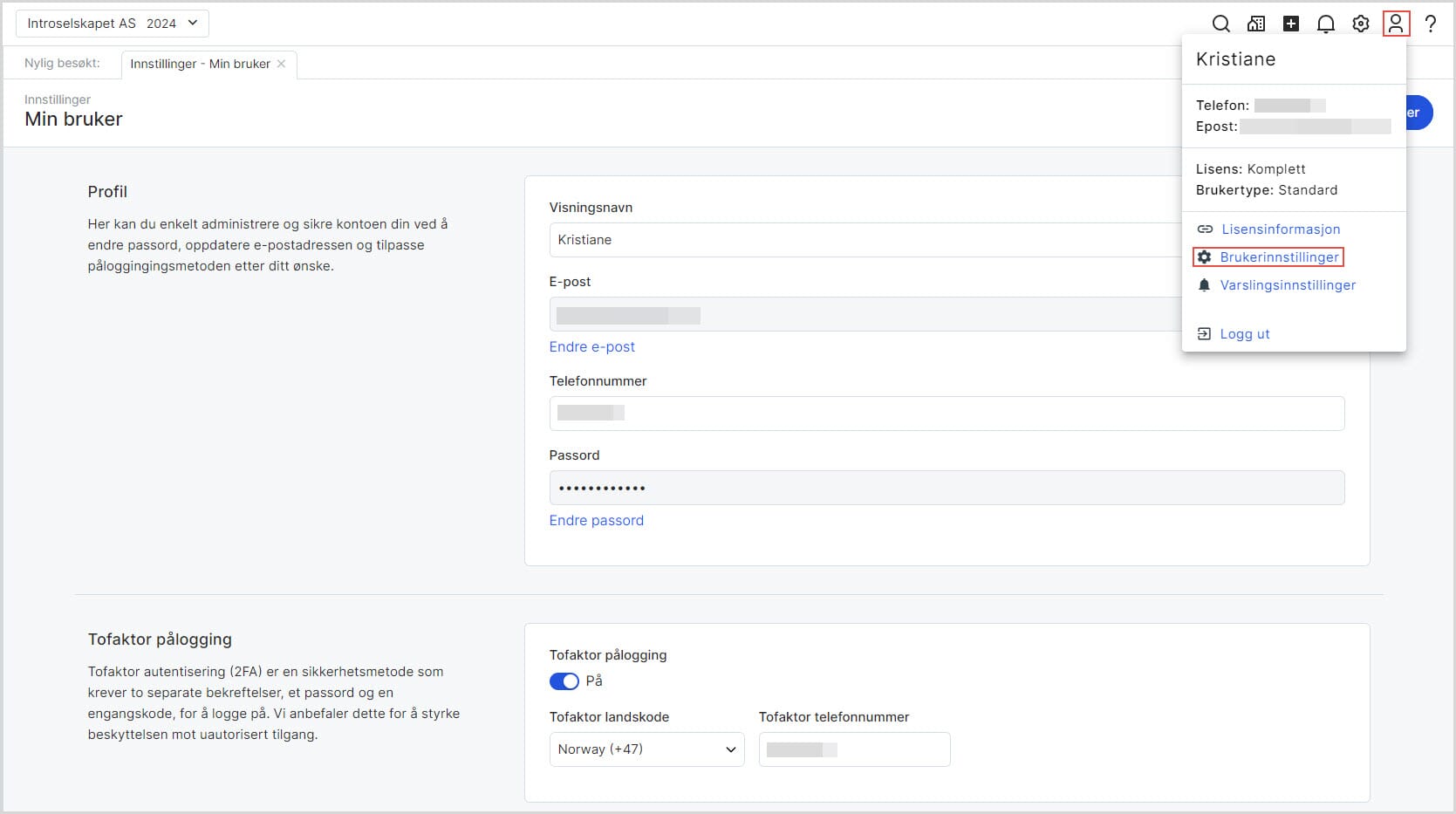The height and width of the screenshot is (814, 1456).
Task: Open the notifications bell icon
Action: point(1326,24)
